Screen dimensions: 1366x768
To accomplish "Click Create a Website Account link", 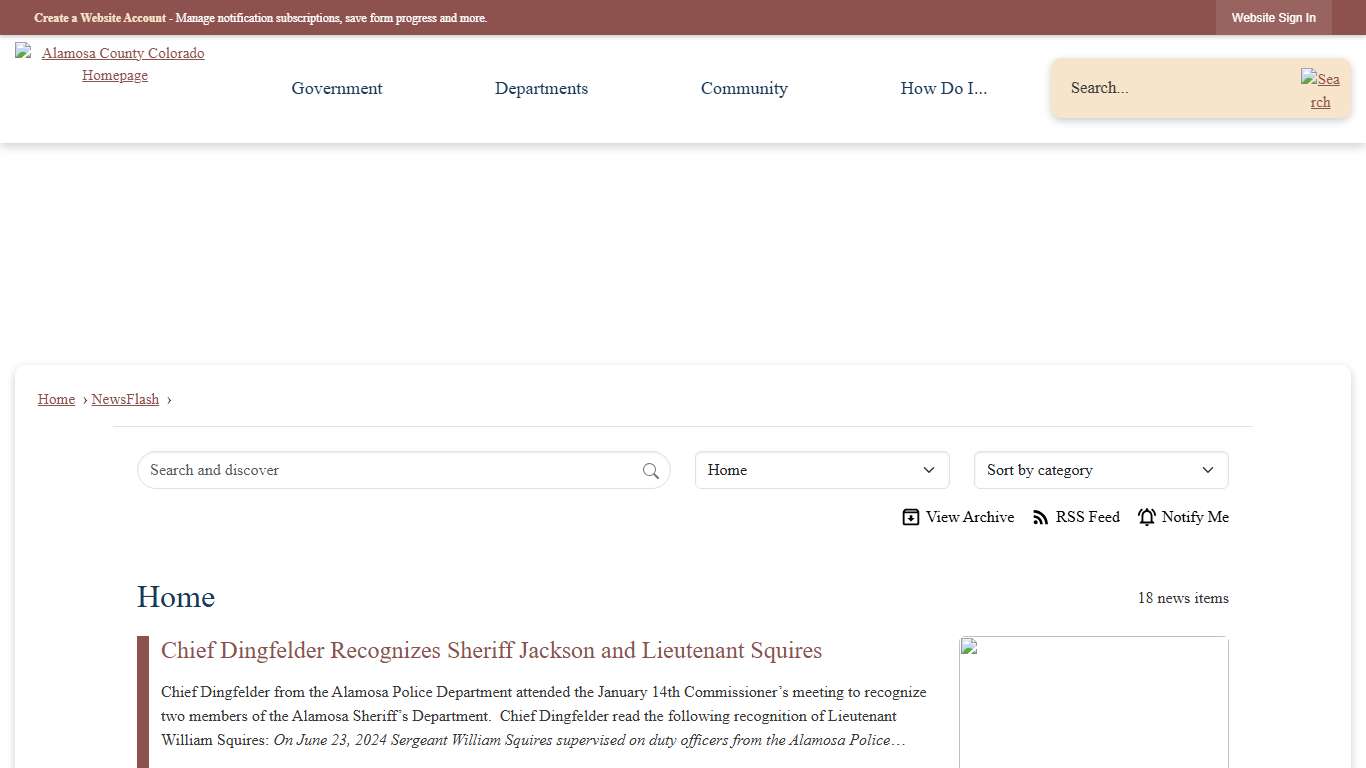I will click(100, 18).
